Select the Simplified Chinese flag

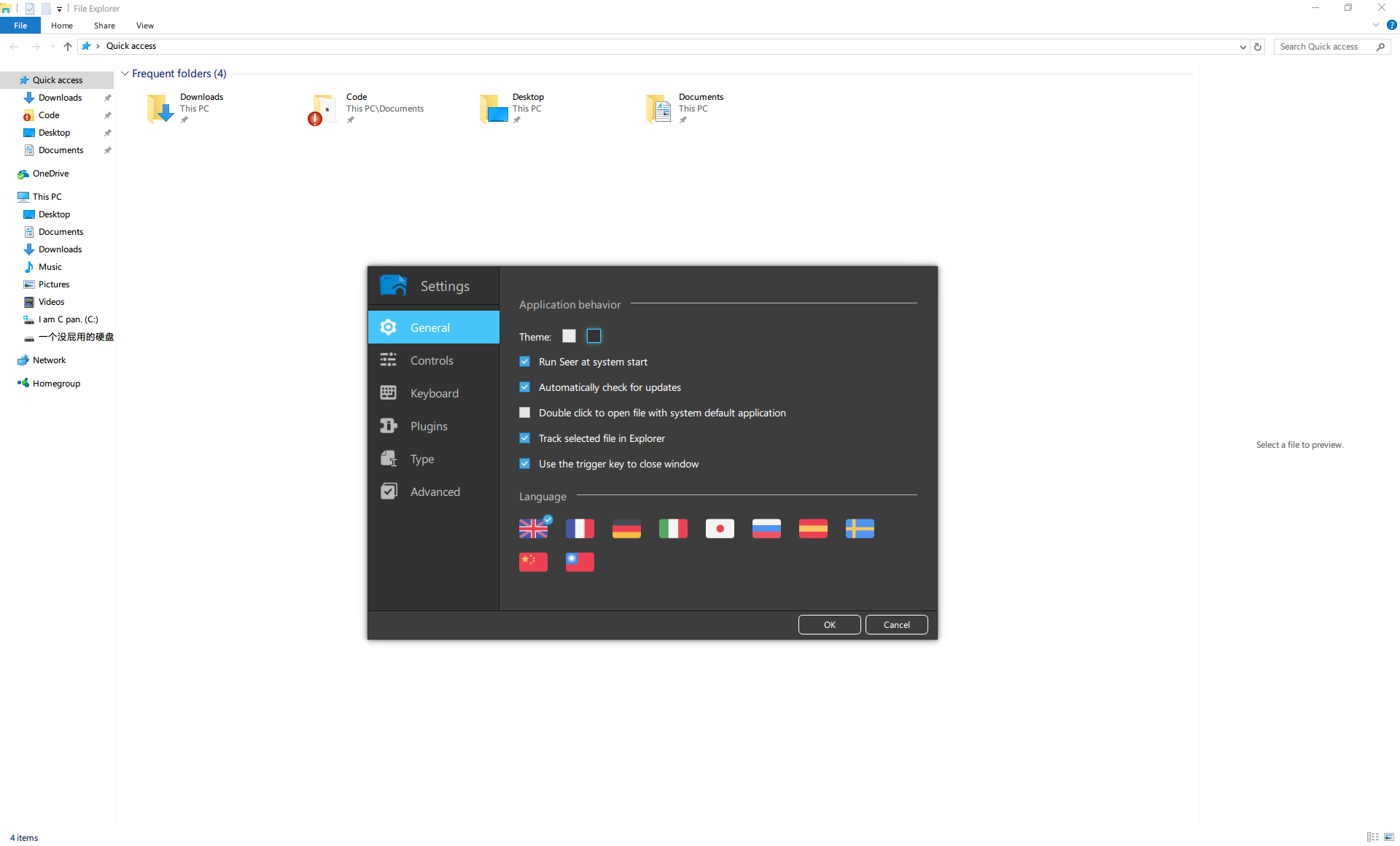coord(533,562)
